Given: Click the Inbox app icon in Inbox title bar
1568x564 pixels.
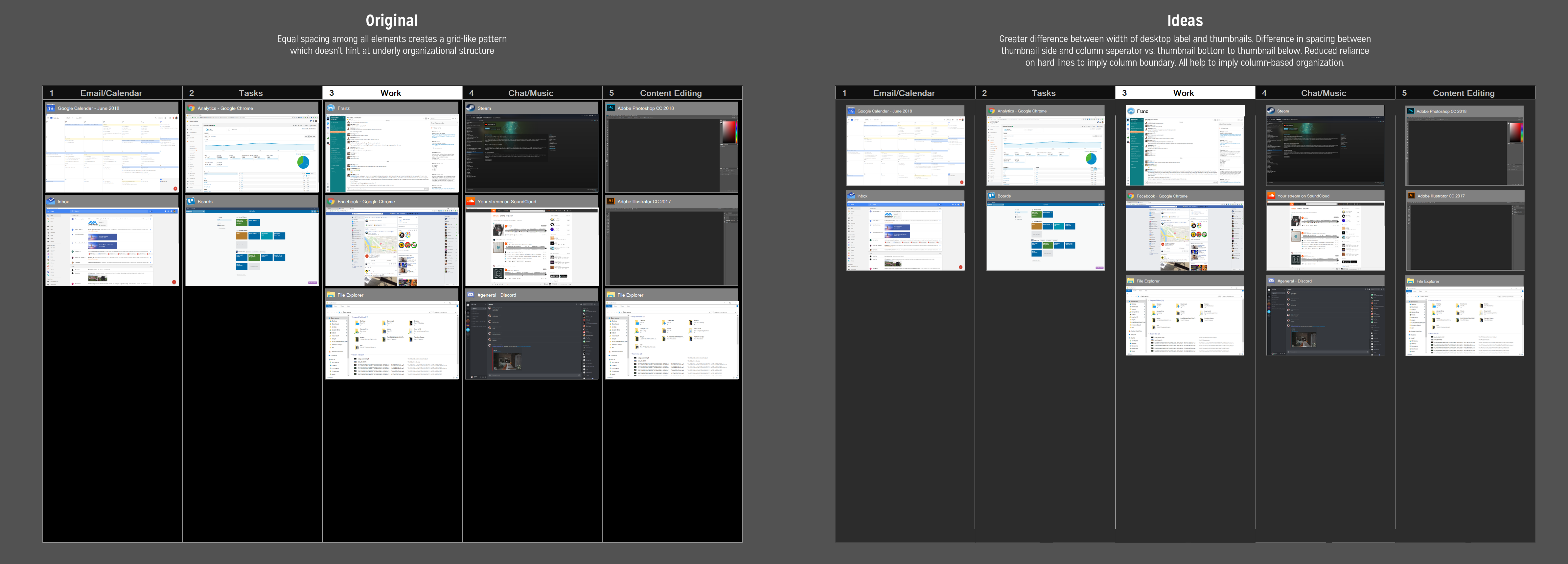Looking at the screenshot, I should point(51,202).
